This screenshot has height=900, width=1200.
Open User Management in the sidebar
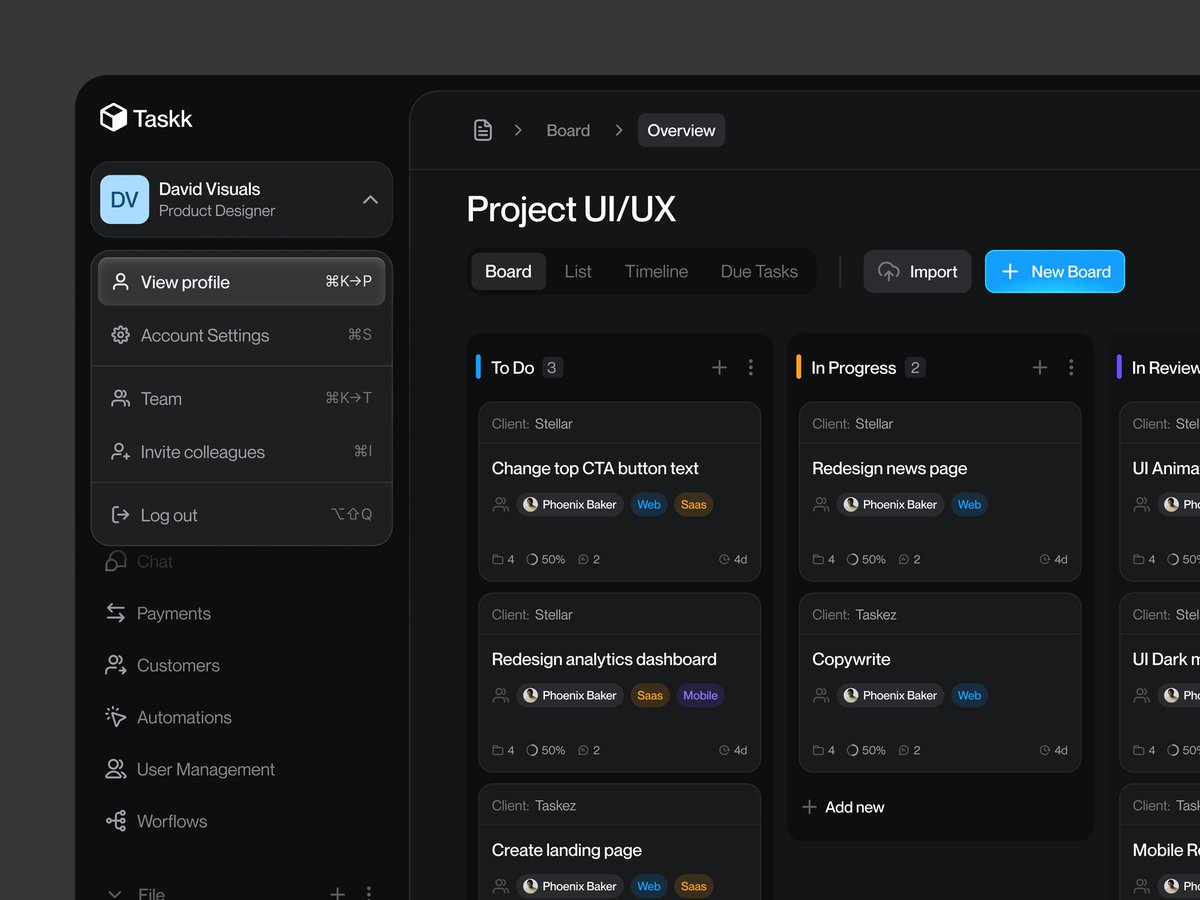coord(190,769)
